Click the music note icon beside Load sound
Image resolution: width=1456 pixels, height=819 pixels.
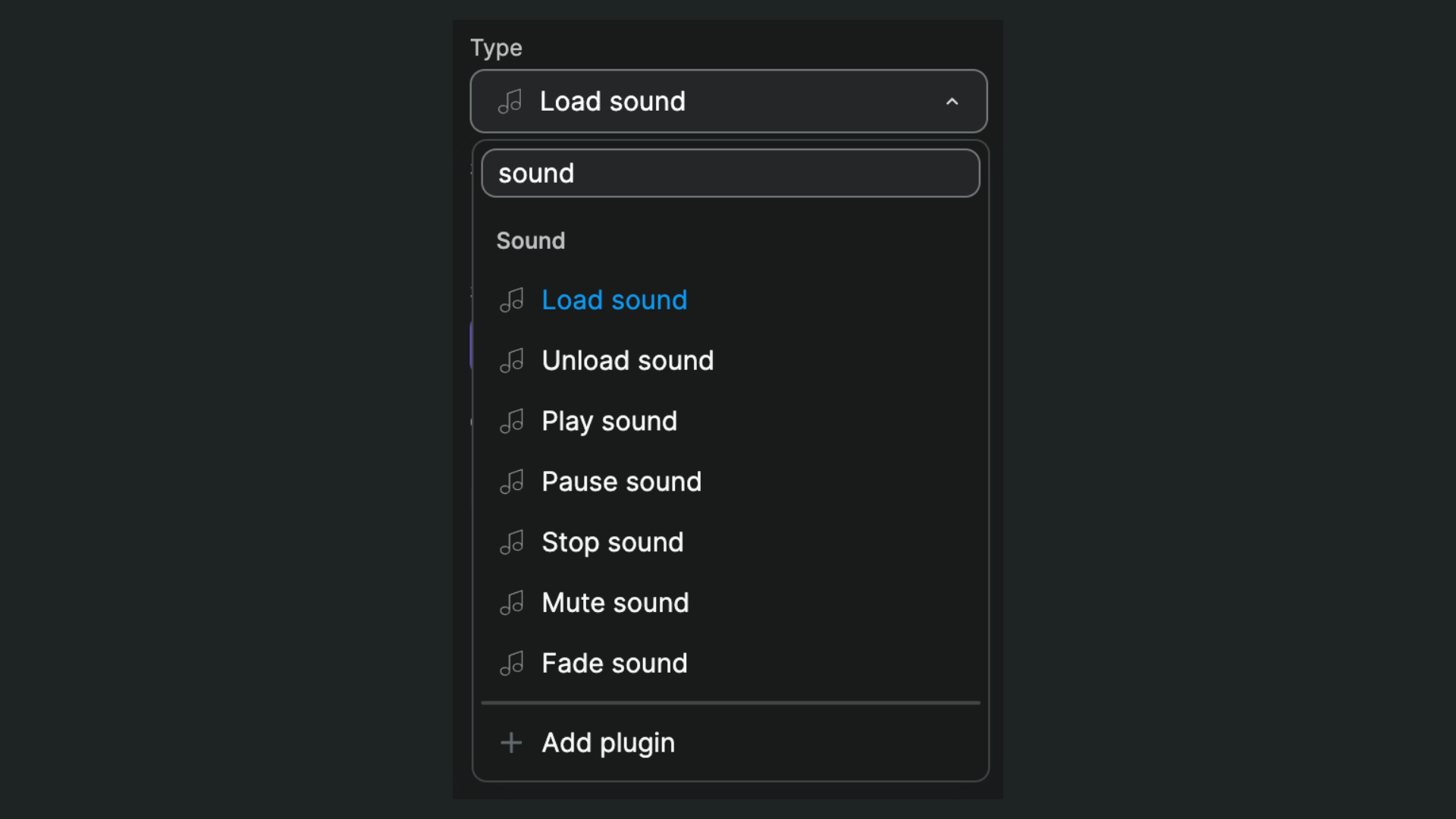tap(512, 300)
